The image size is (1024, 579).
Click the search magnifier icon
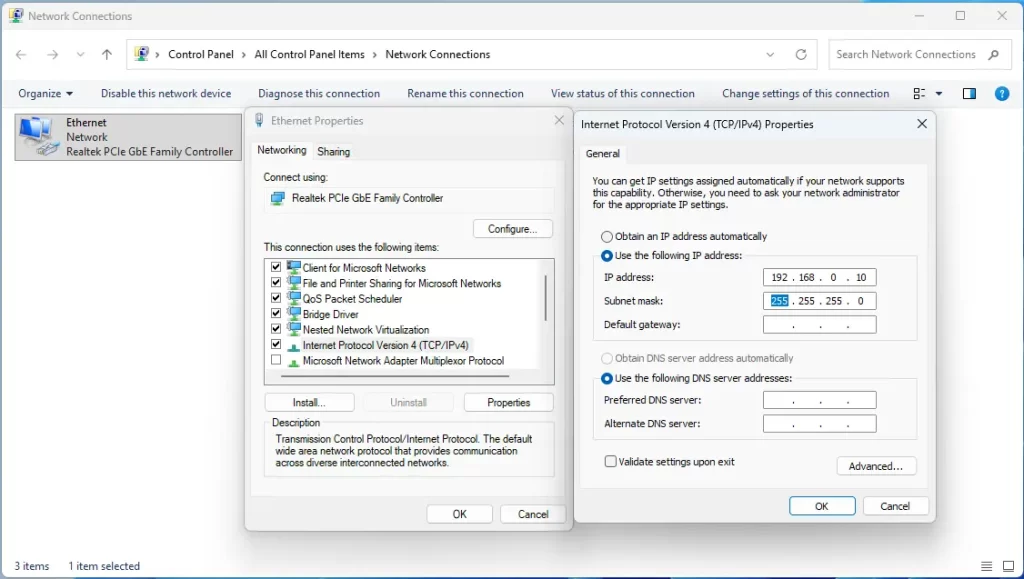pyautogui.click(x=993, y=55)
